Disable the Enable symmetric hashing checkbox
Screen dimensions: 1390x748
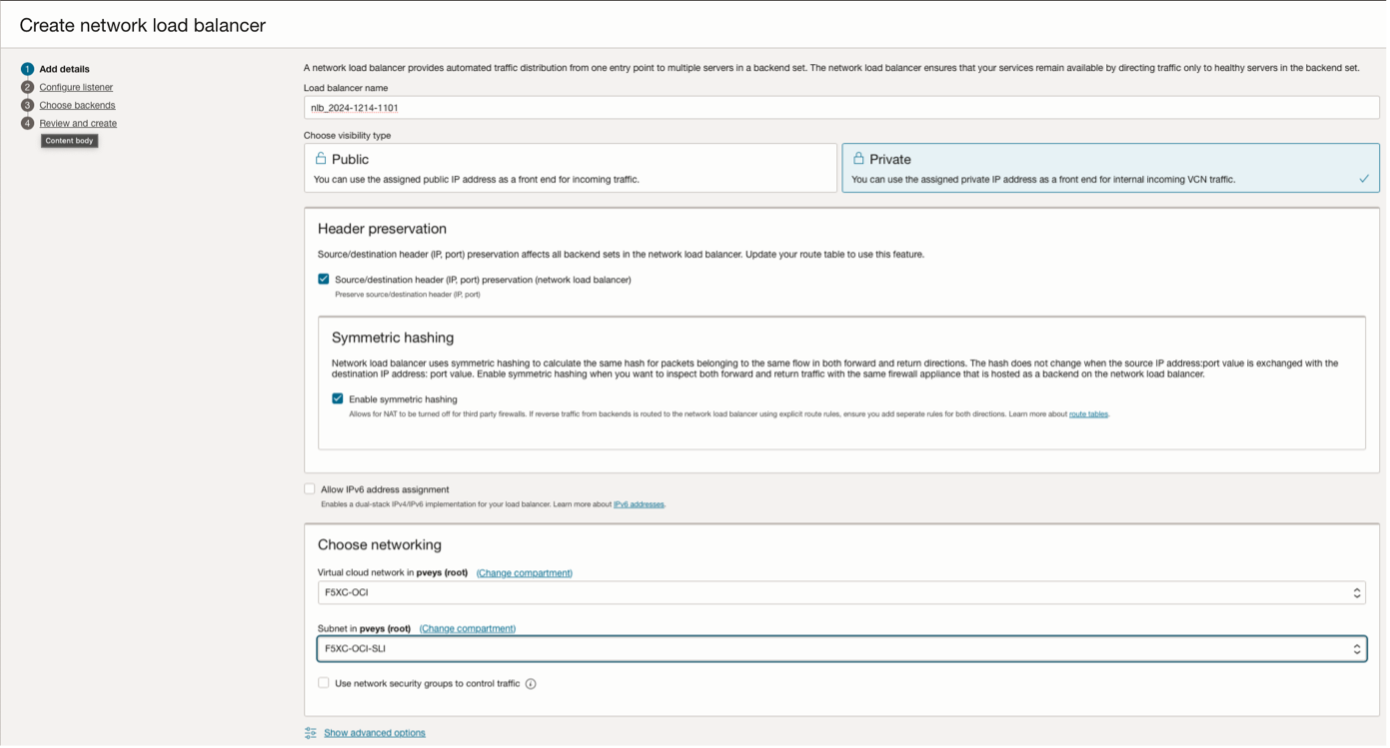click(338, 399)
